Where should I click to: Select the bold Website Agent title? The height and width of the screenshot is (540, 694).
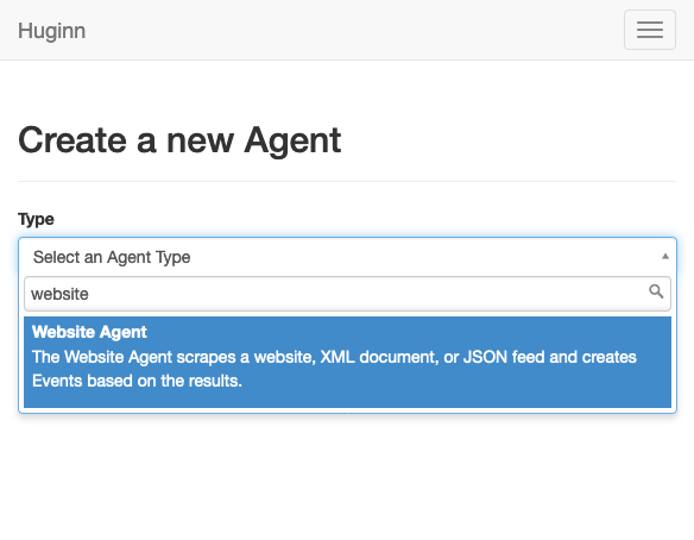tap(90, 332)
